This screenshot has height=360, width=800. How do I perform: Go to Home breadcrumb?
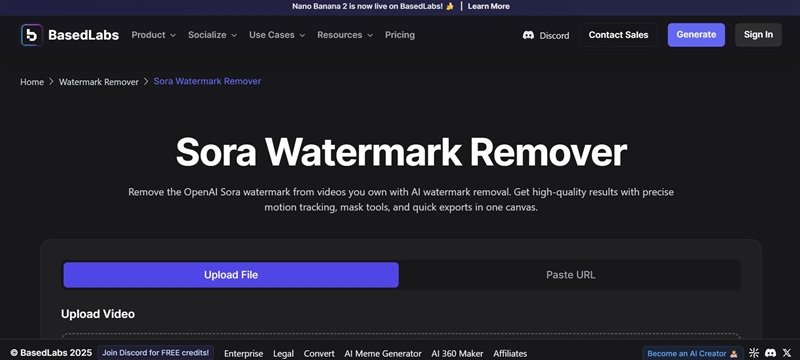(x=32, y=82)
